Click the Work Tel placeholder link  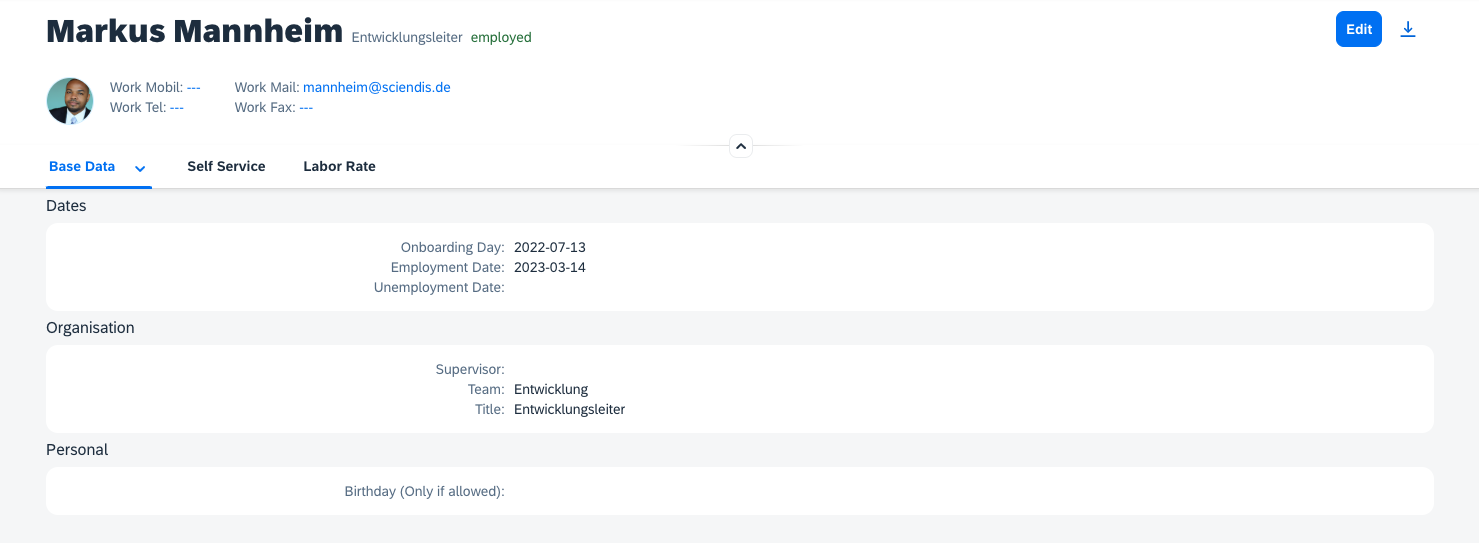(177, 107)
